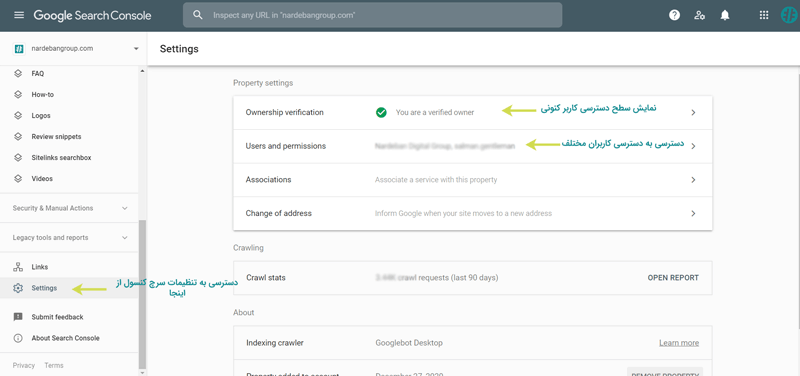The height and width of the screenshot is (376, 800).
Task: Click the Sitelinks searchbox layers icon
Action: click(x=18, y=158)
